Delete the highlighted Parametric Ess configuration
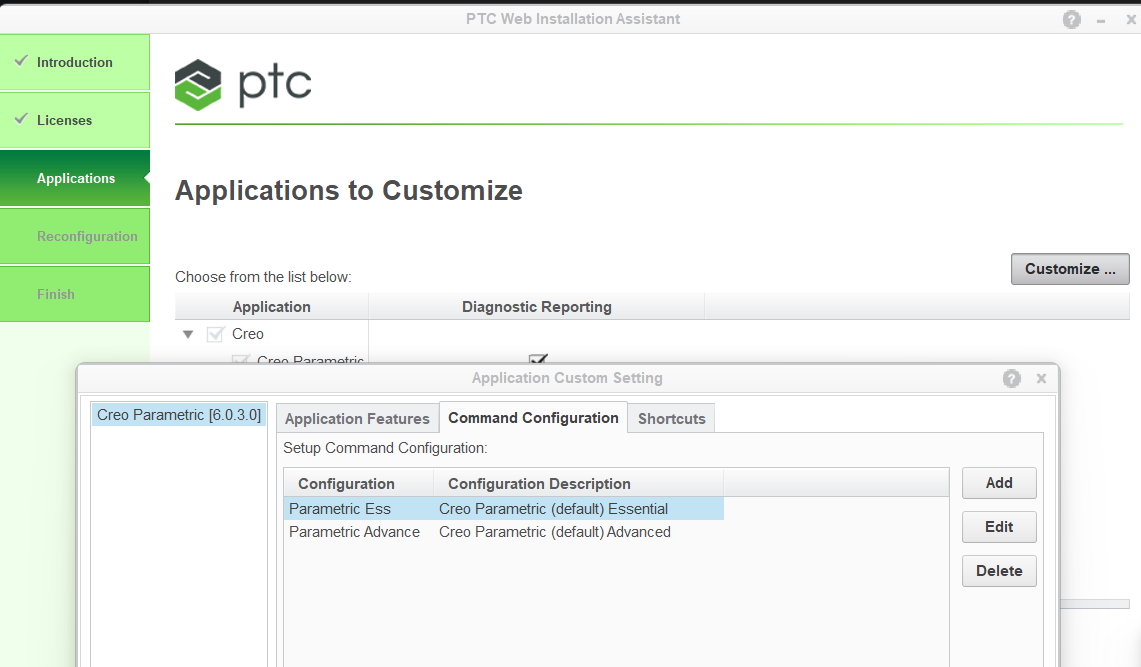Viewport: 1141px width, 667px height. [998, 570]
